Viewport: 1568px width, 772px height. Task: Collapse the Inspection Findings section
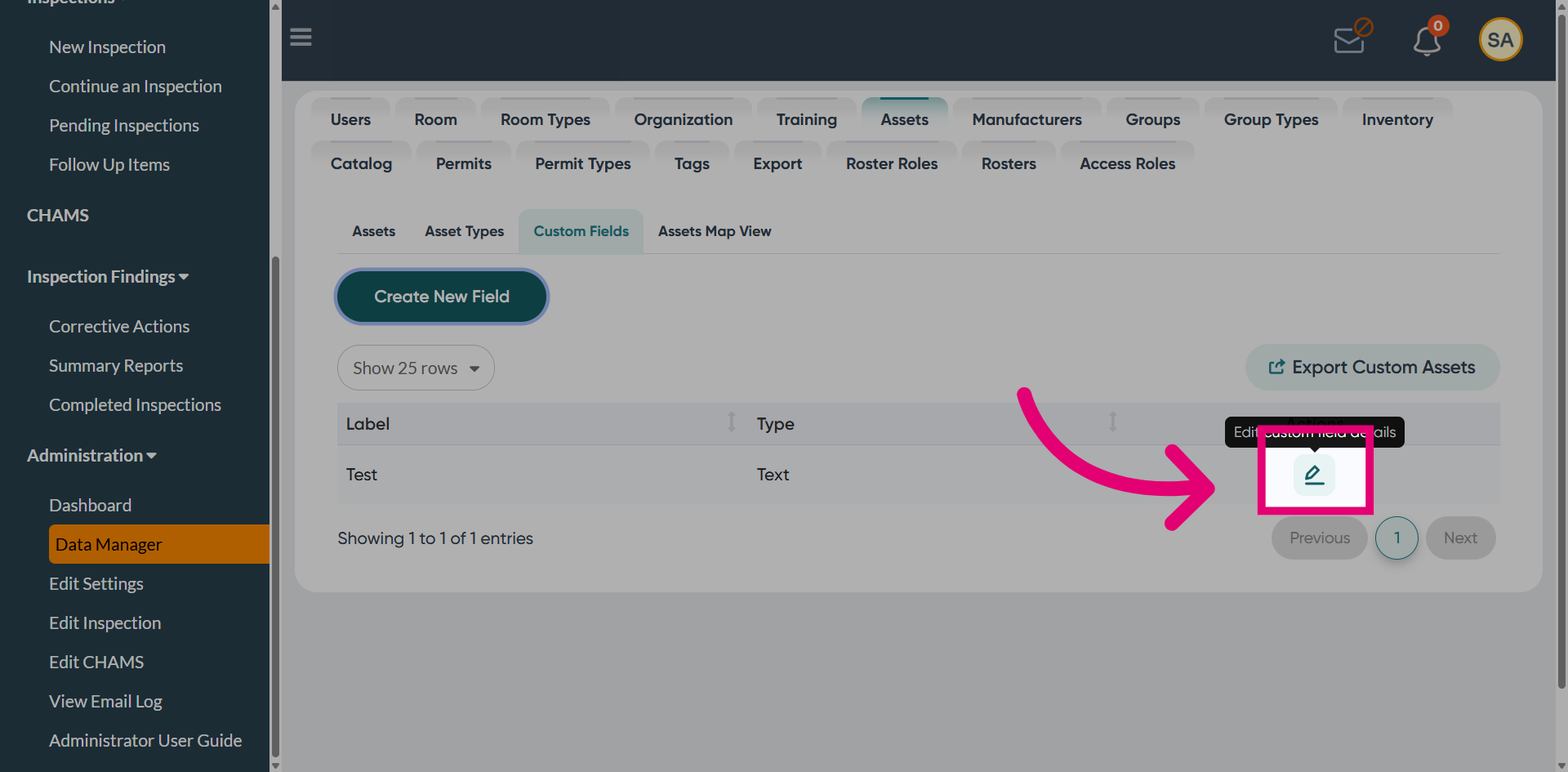(108, 277)
